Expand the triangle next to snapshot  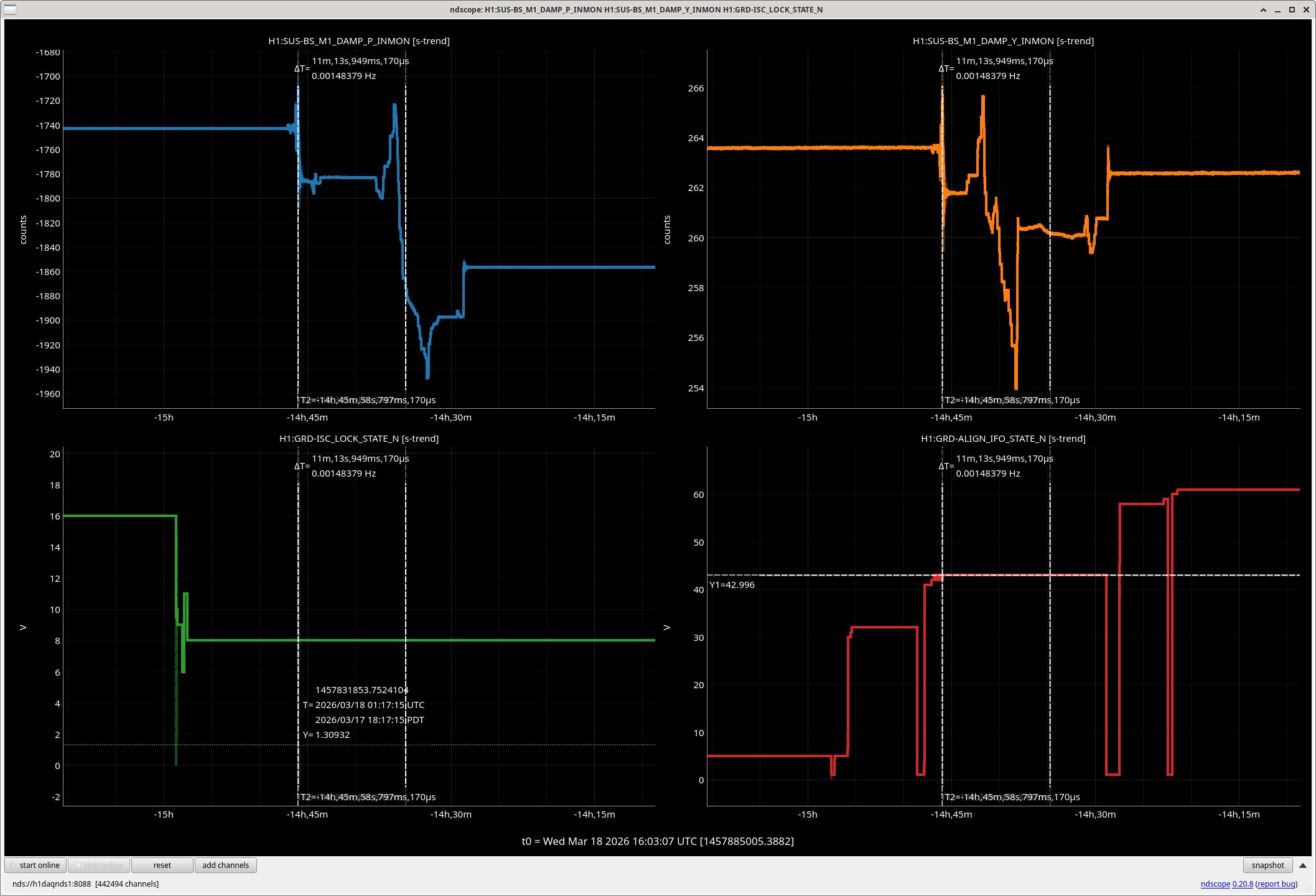pos(1303,866)
